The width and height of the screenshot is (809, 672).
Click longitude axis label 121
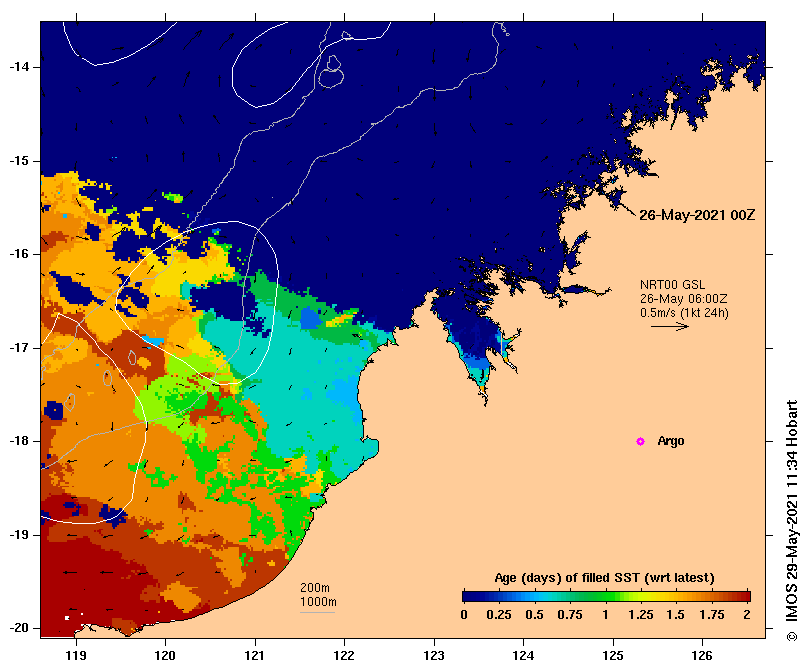[x=255, y=655]
